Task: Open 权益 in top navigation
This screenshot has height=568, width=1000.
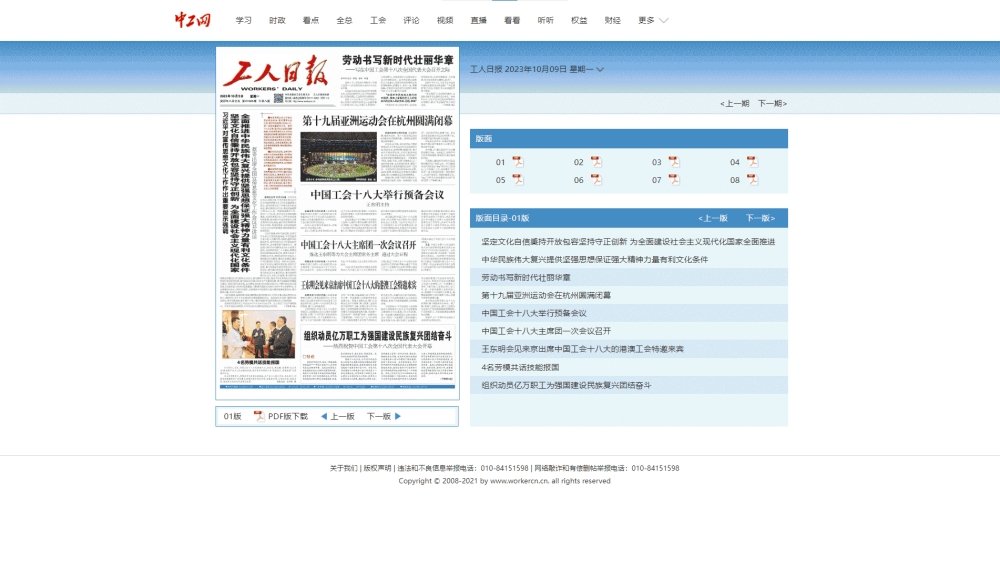Action: coord(579,20)
